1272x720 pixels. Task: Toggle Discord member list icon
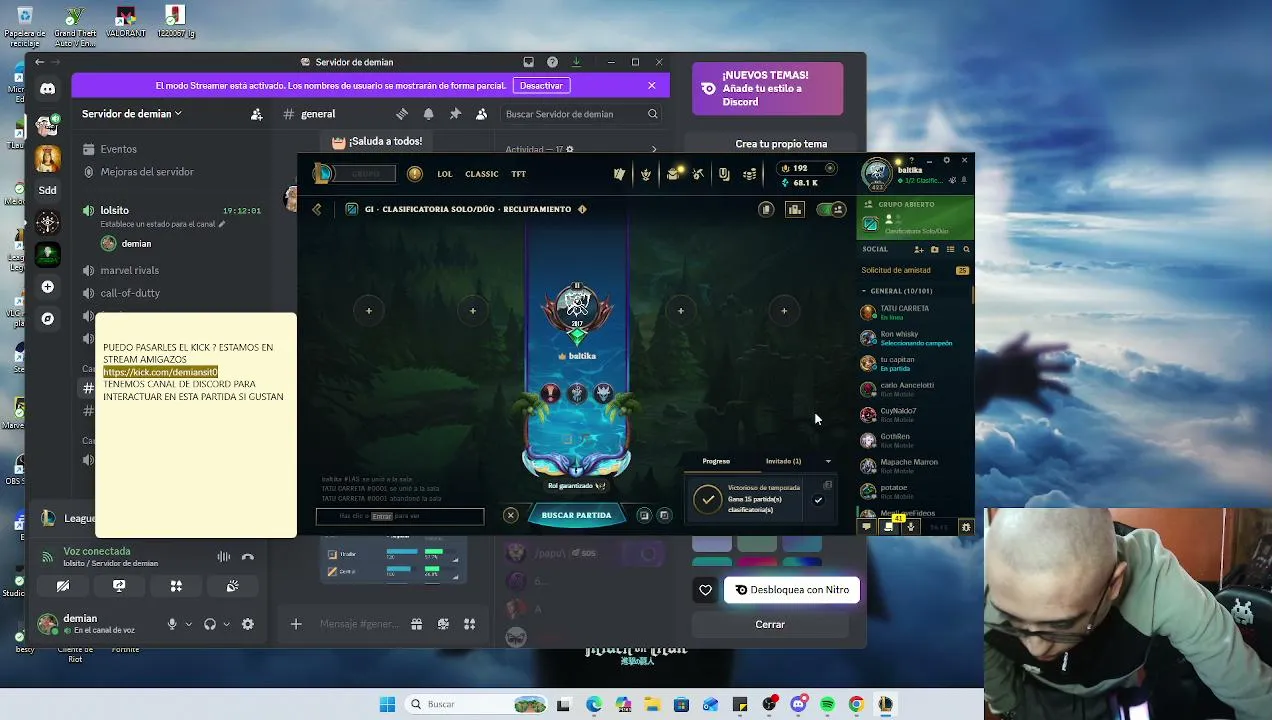[481, 114]
